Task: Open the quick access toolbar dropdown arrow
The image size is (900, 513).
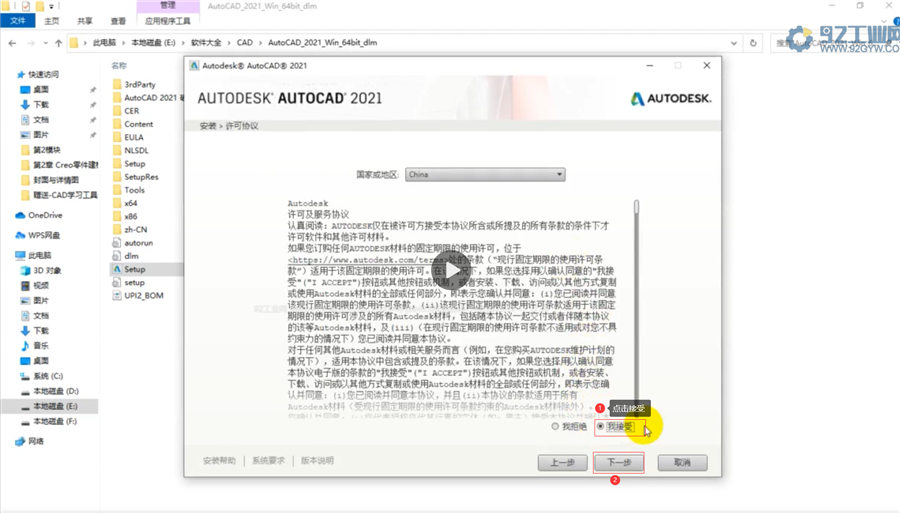Action: pyautogui.click(x=51, y=6)
